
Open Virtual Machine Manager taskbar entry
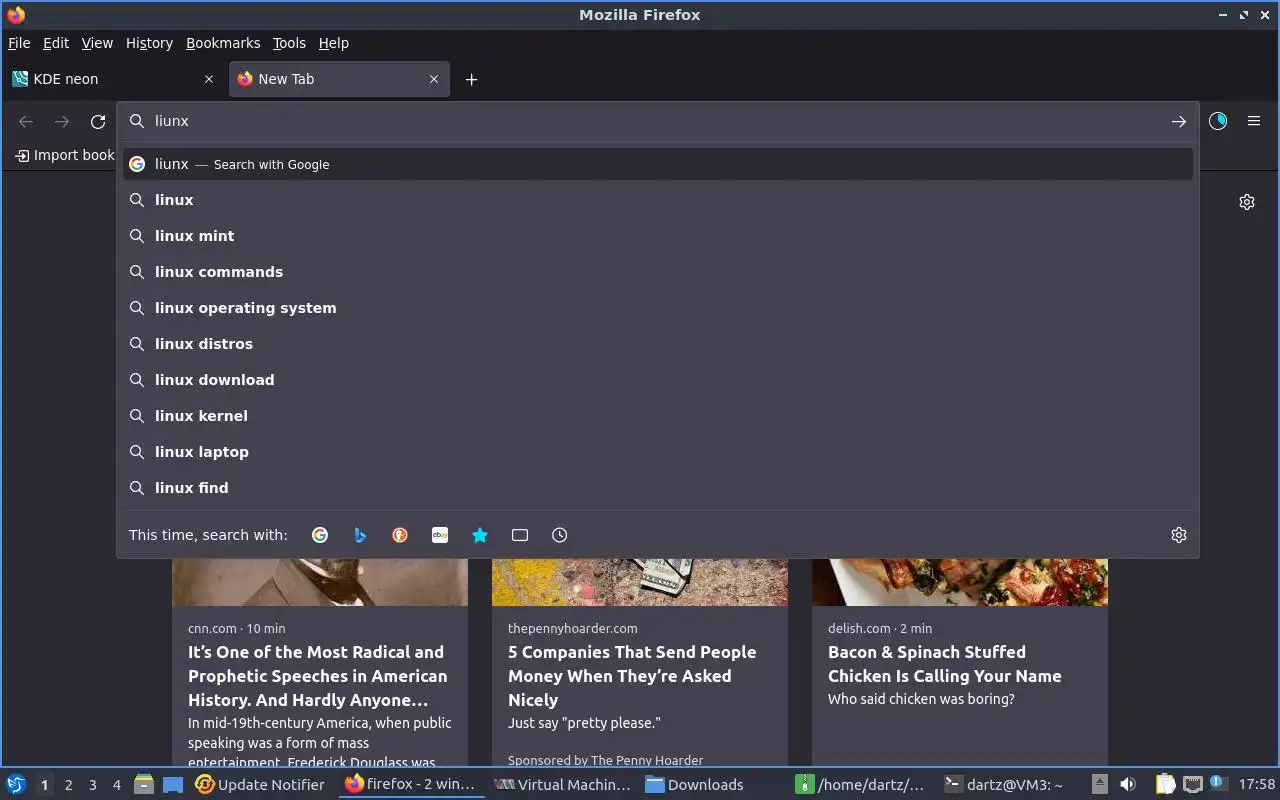tap(563, 785)
